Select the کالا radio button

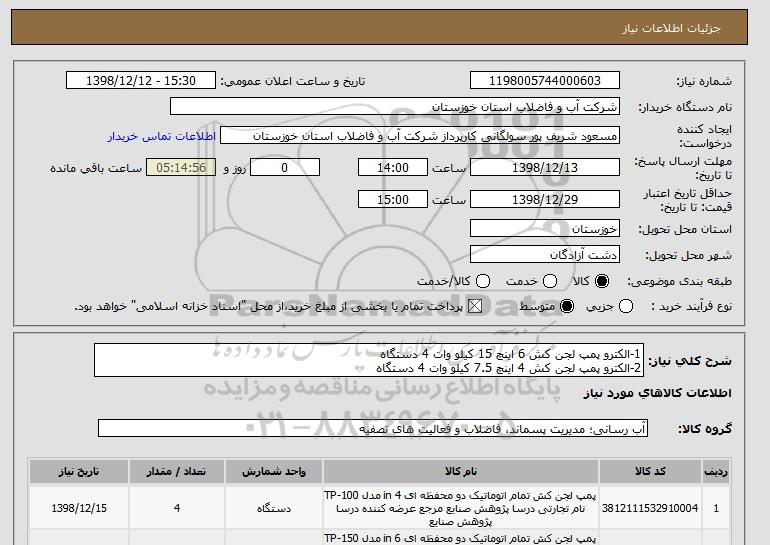(602, 281)
